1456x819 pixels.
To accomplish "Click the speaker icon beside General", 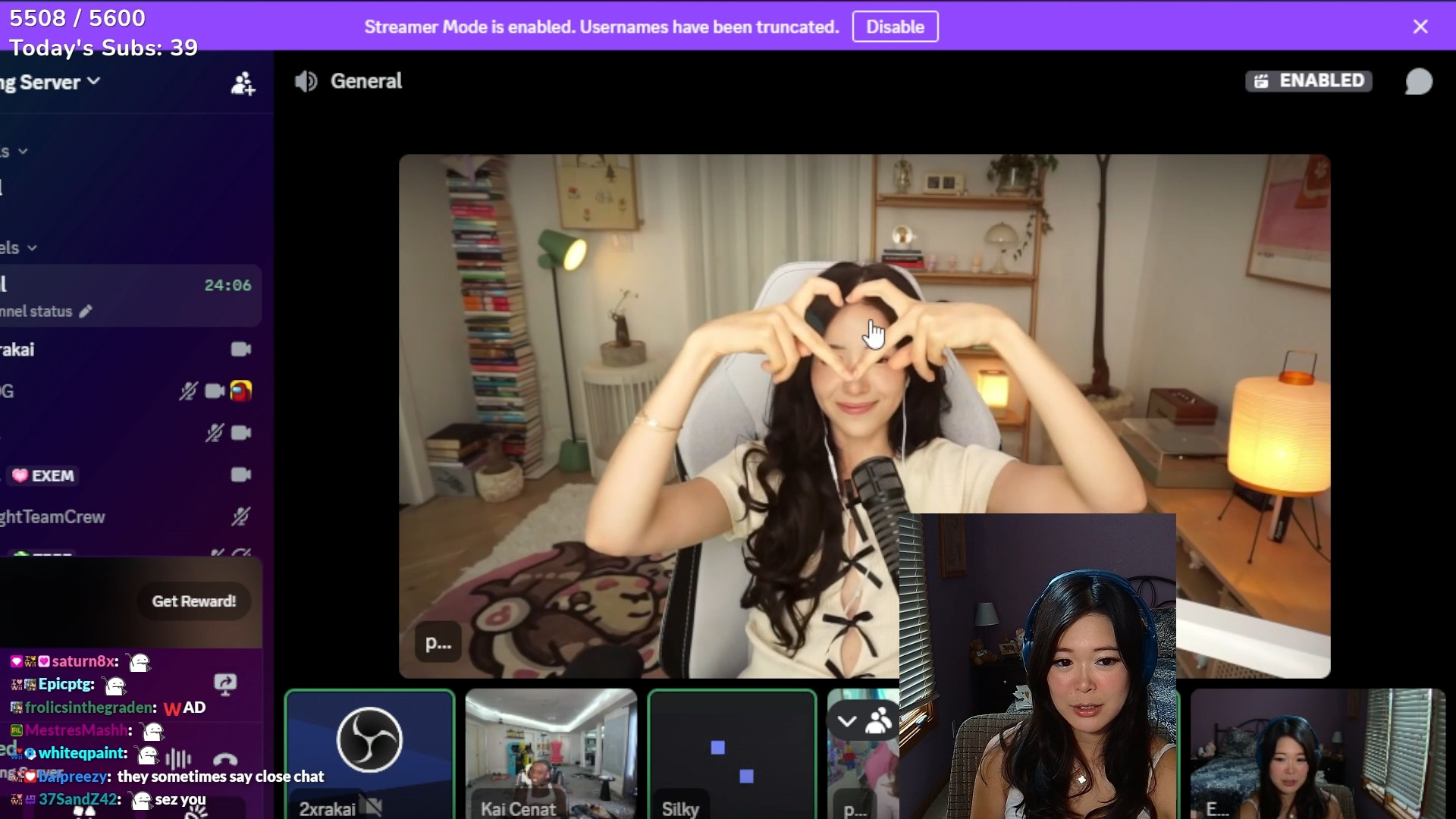I will tap(306, 81).
